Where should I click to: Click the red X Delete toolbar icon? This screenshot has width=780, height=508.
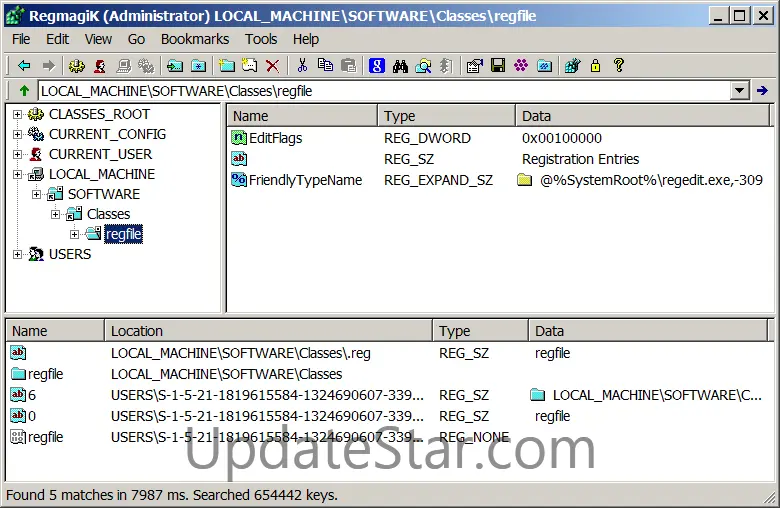coord(273,65)
